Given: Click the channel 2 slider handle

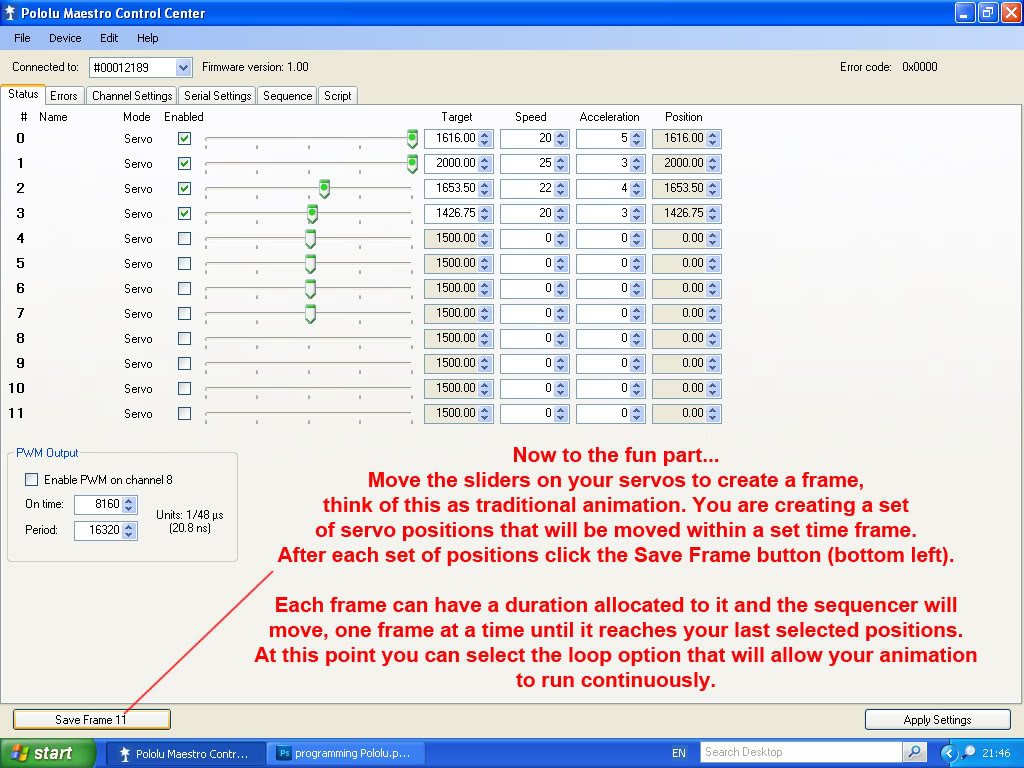Looking at the screenshot, I should pos(324,189).
